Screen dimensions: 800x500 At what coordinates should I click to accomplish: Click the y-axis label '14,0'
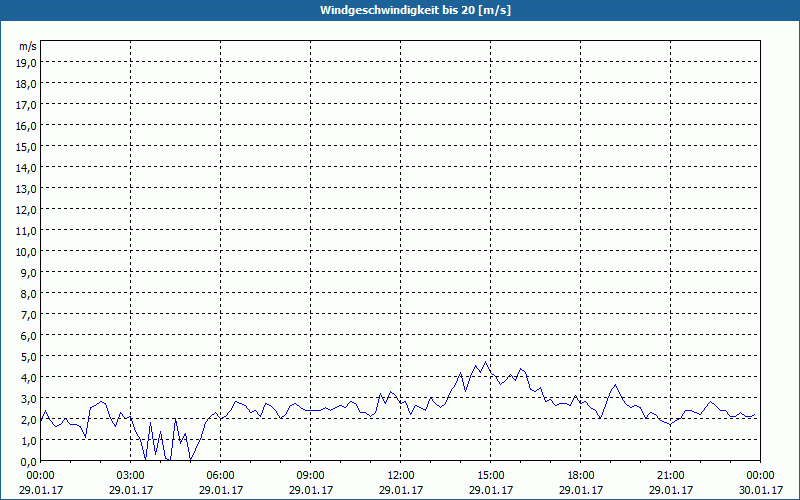point(28,168)
